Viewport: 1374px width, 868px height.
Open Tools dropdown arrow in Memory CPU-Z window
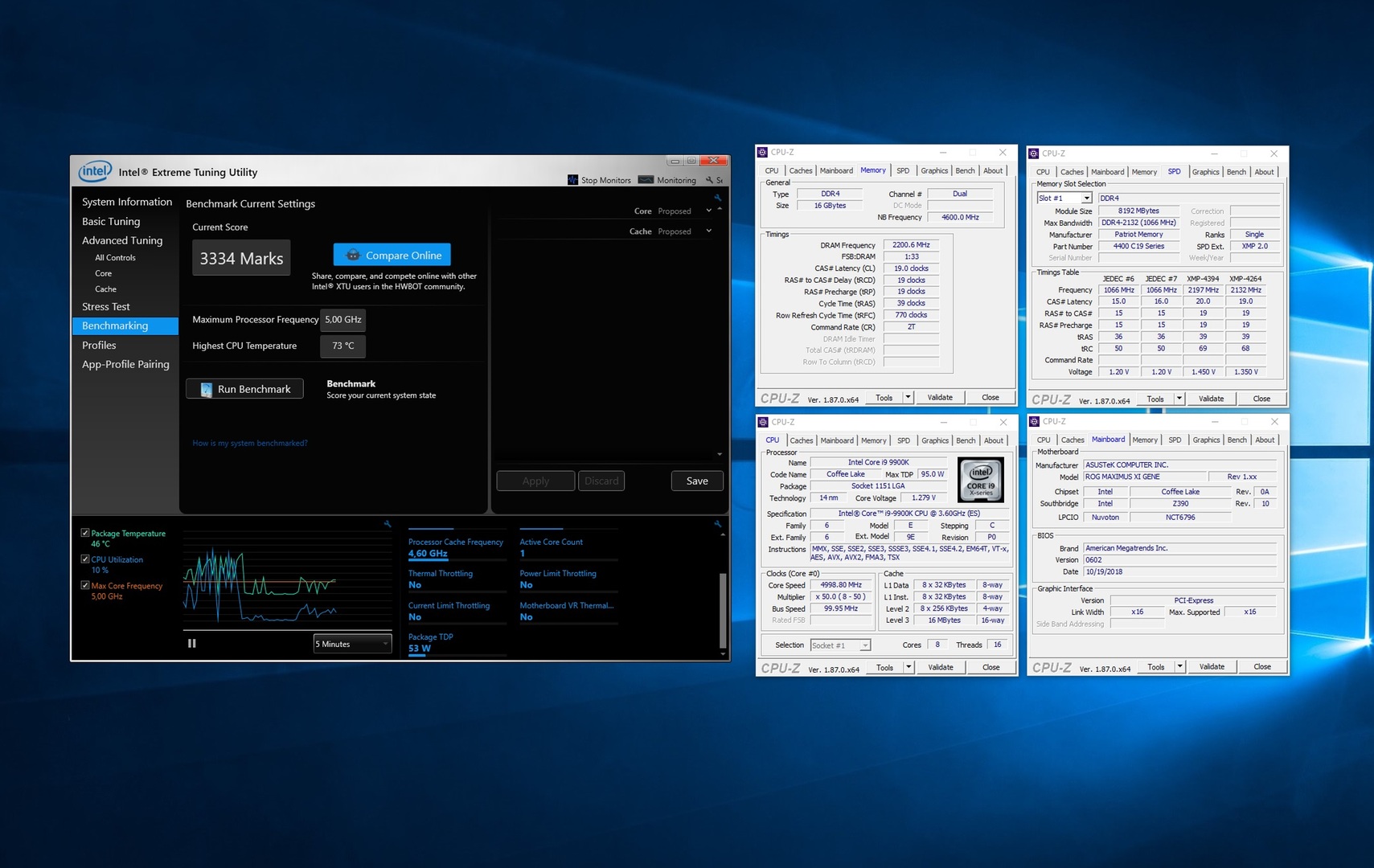(x=908, y=397)
